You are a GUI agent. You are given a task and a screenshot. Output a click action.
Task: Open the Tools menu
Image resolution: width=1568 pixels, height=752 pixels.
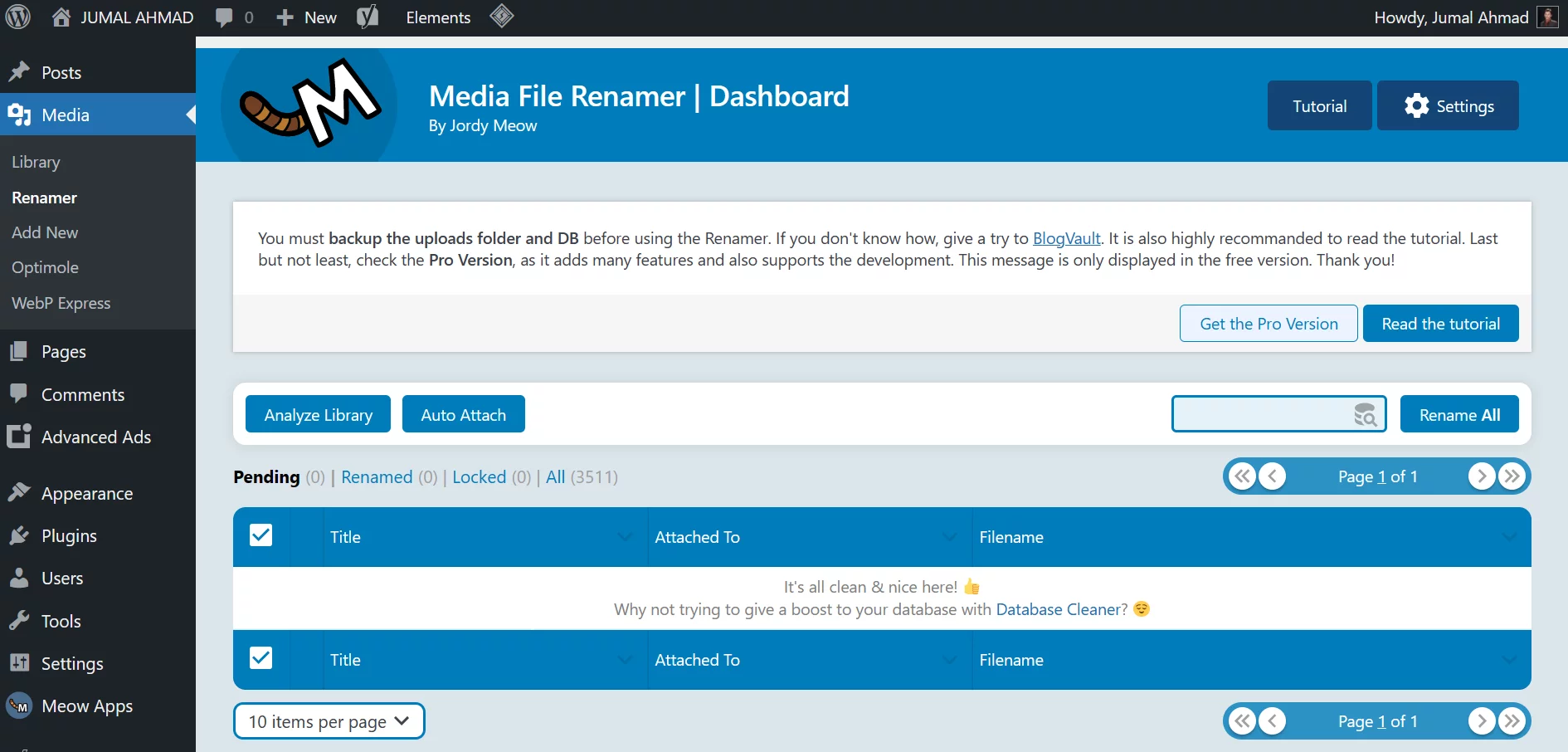pos(98,621)
